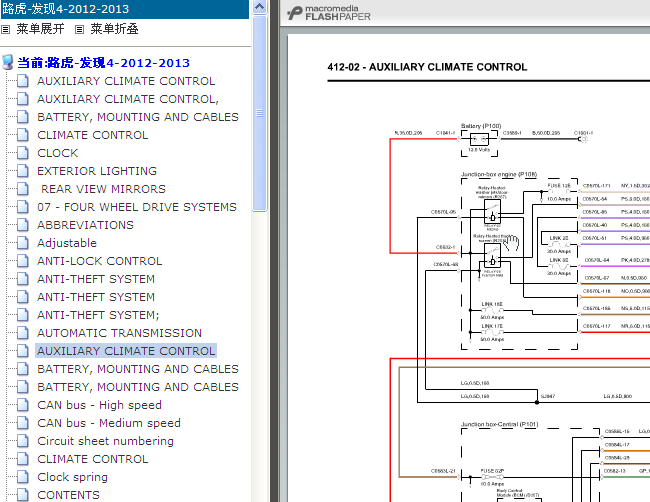Screen dimensions: 650x502
Task: Click the document icon next to ANTI-LOCK CONTROL
Action: click(x=23, y=261)
